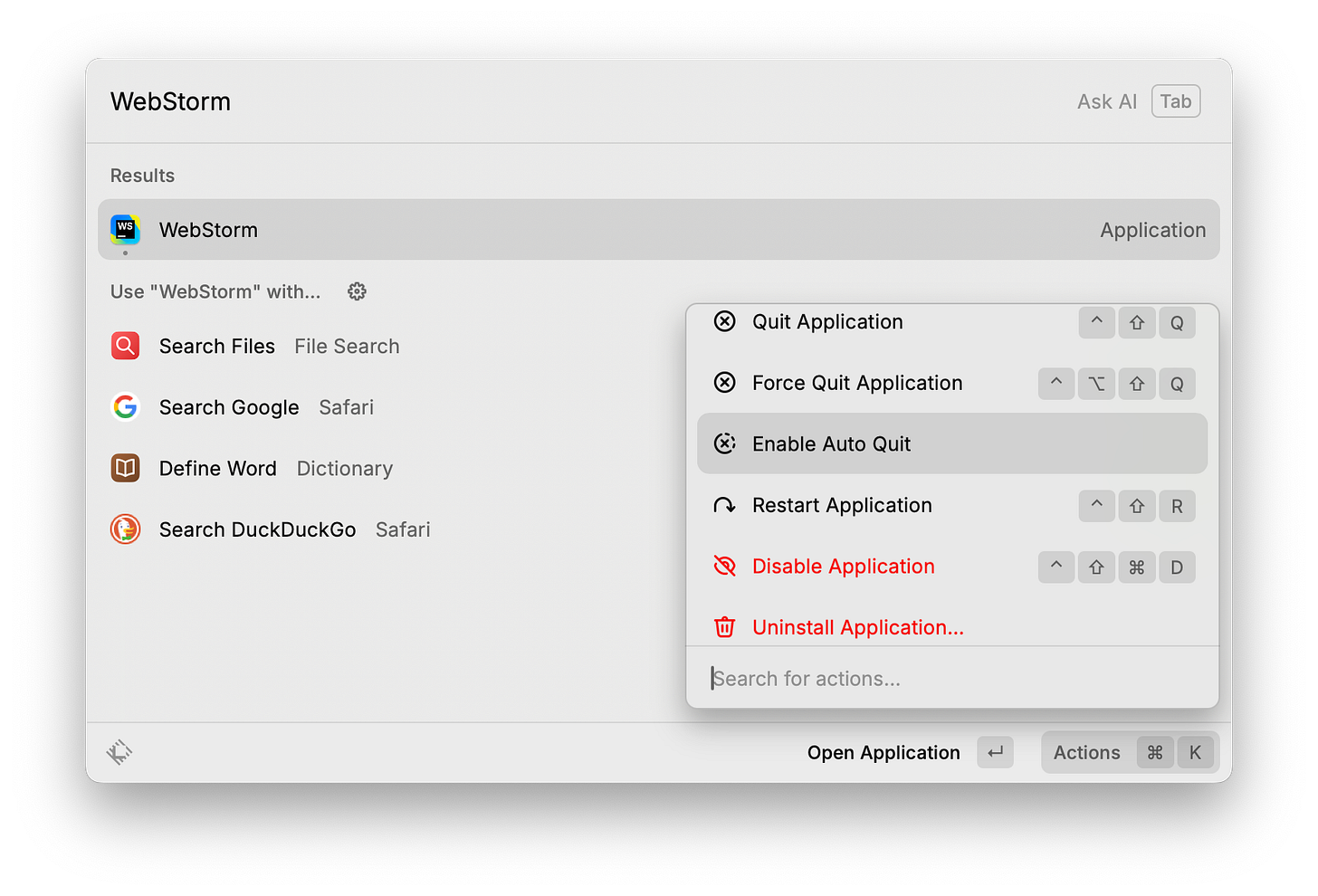Click the Restart Application arrow icon
The width and height of the screenshot is (1318, 896).
[x=724, y=505]
